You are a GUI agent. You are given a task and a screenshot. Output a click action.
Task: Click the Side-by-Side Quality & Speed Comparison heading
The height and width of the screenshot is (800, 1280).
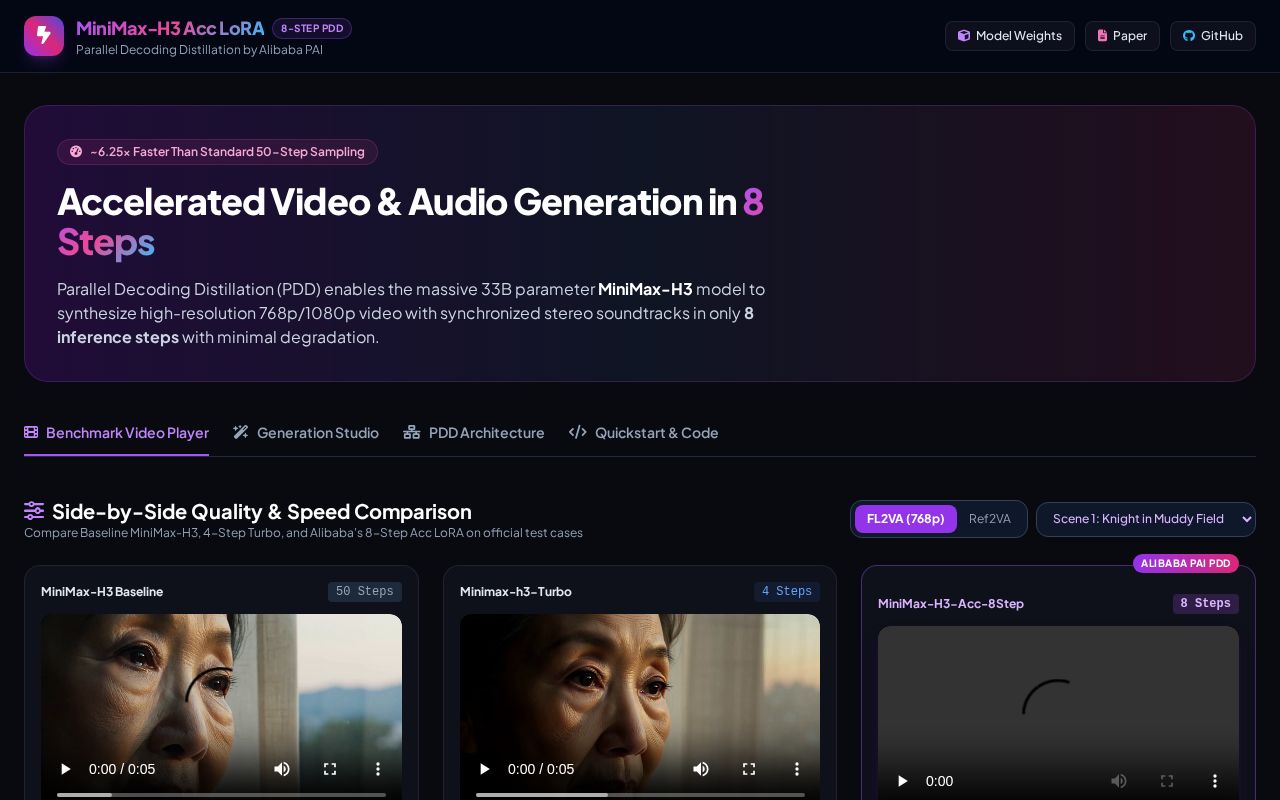(262, 512)
